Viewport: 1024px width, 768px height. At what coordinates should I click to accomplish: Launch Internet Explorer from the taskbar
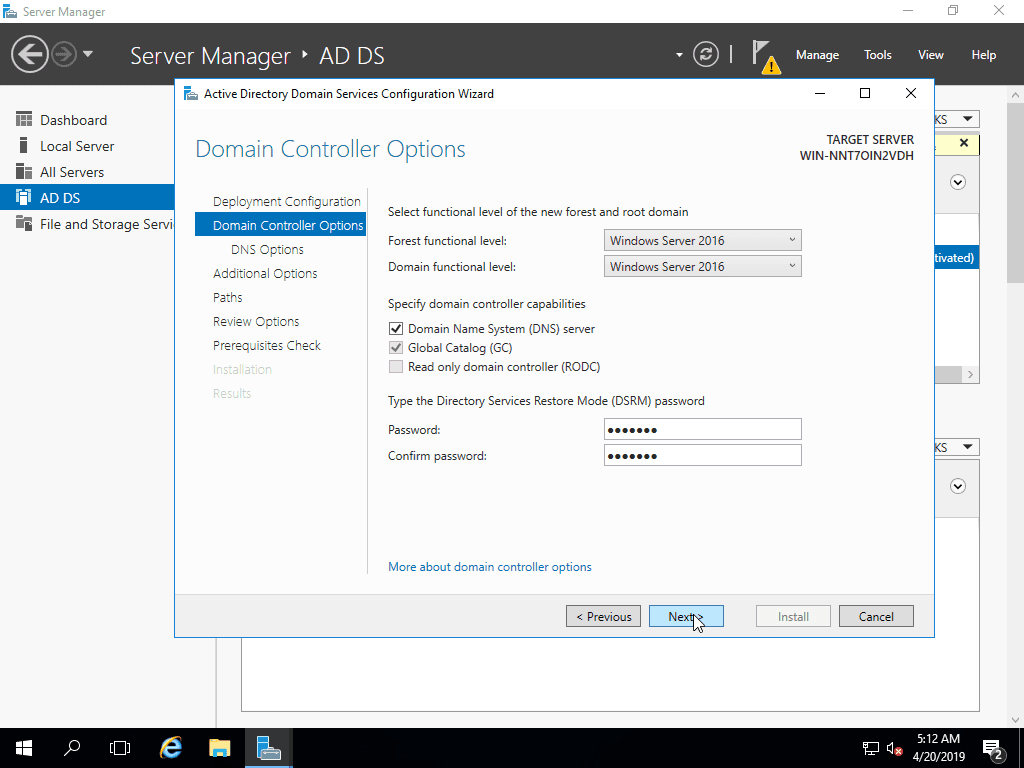[171, 748]
